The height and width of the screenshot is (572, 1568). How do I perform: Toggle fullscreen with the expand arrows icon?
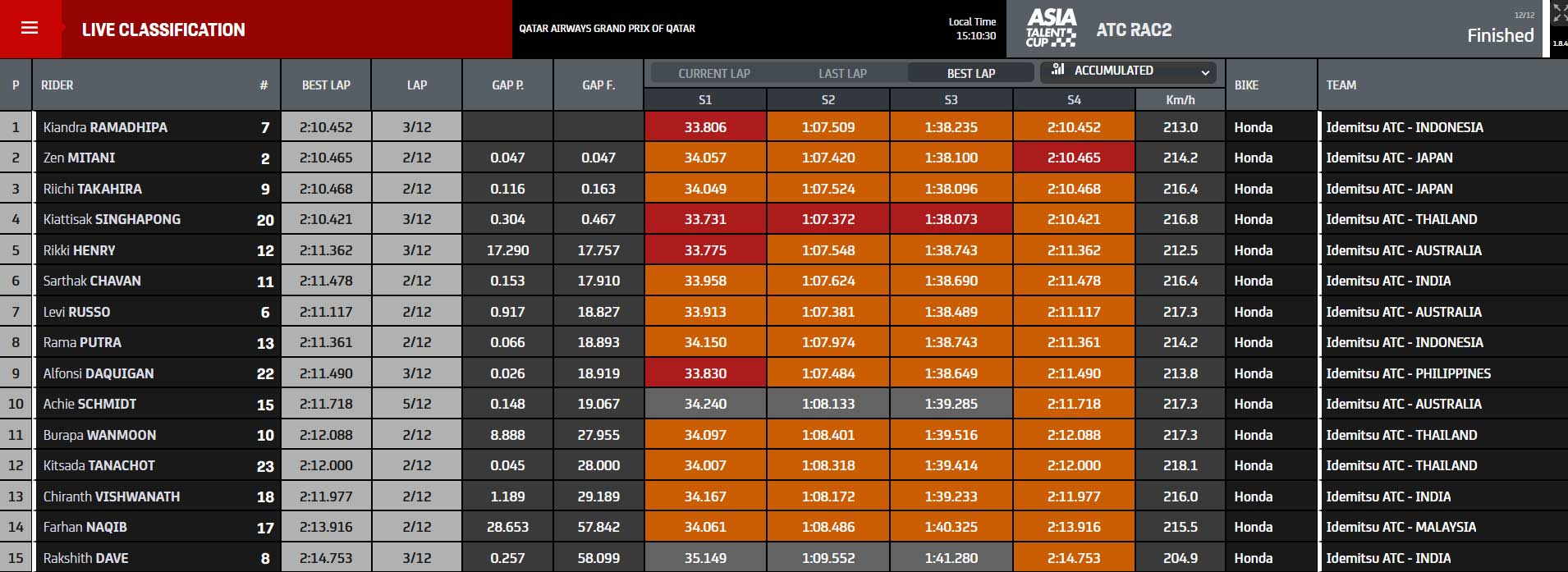coord(1559,14)
